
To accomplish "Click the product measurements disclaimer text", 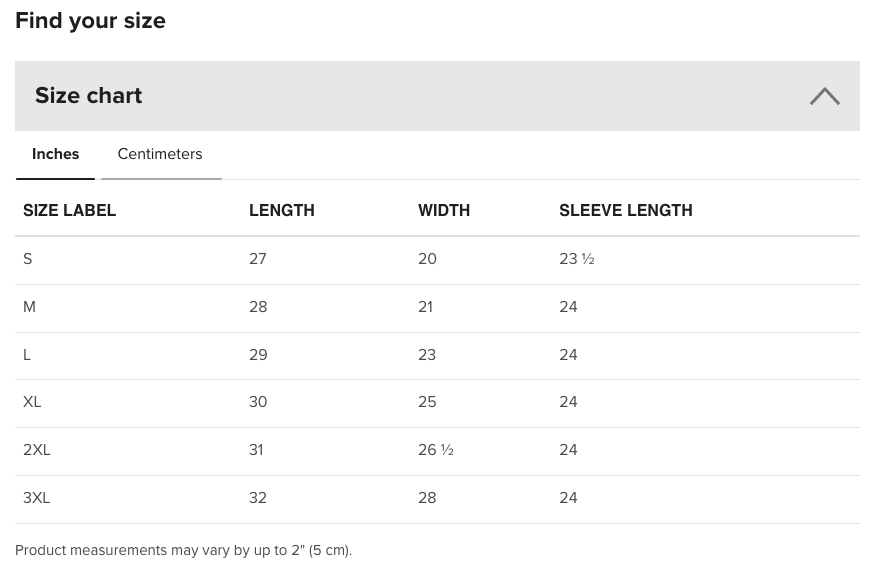I will pos(183,550).
